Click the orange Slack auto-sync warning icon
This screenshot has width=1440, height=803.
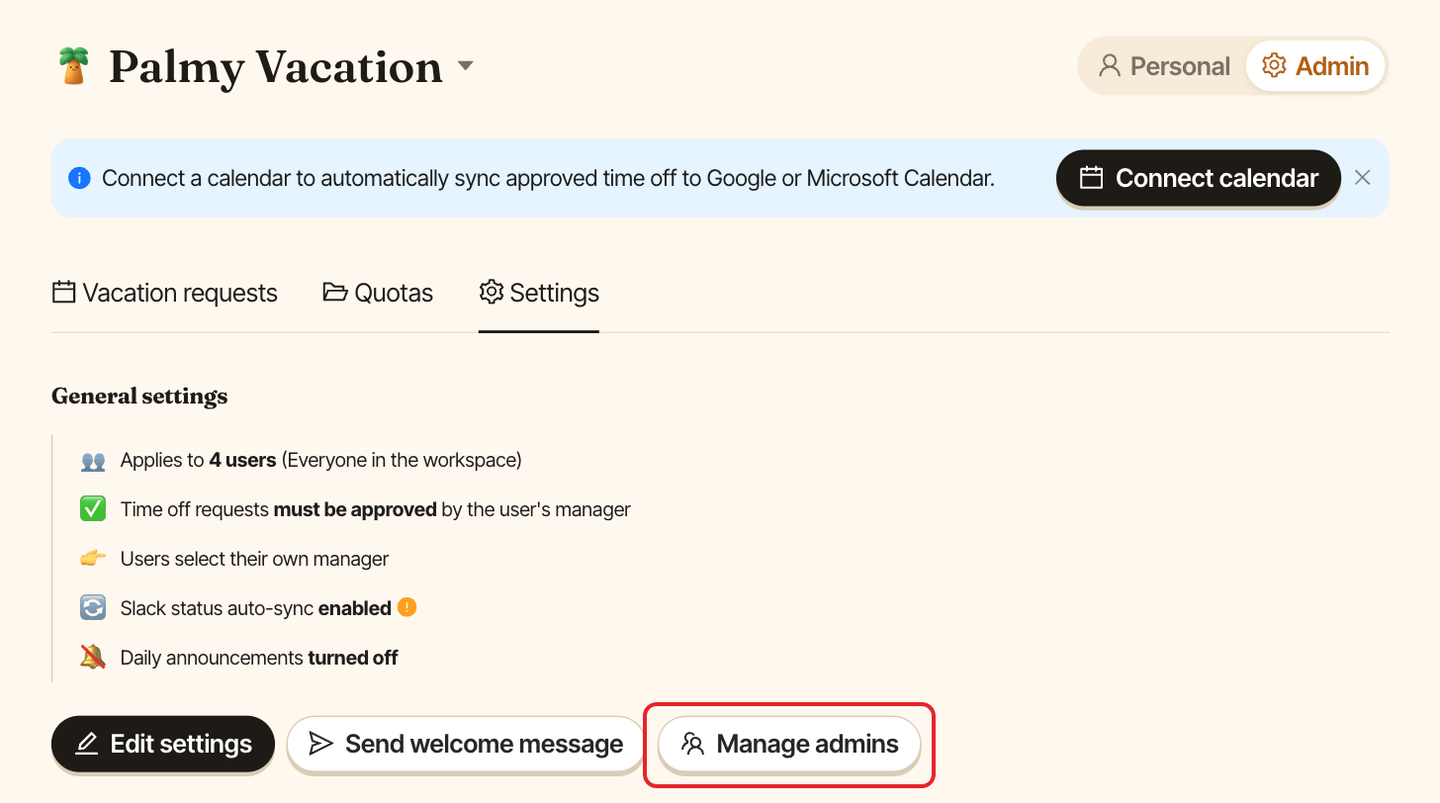click(407, 607)
